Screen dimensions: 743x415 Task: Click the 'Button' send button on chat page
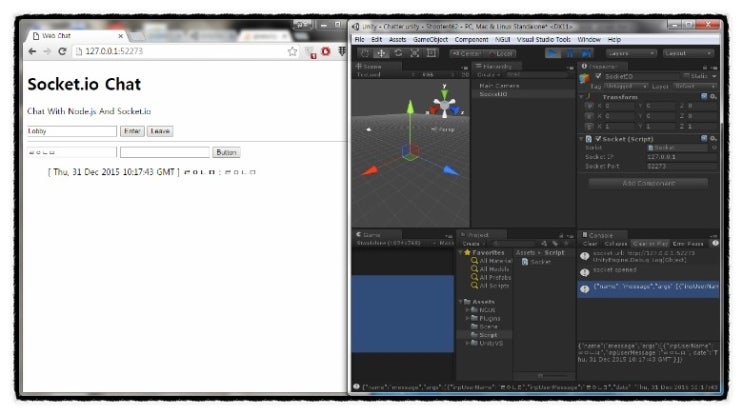pyautogui.click(x=226, y=152)
